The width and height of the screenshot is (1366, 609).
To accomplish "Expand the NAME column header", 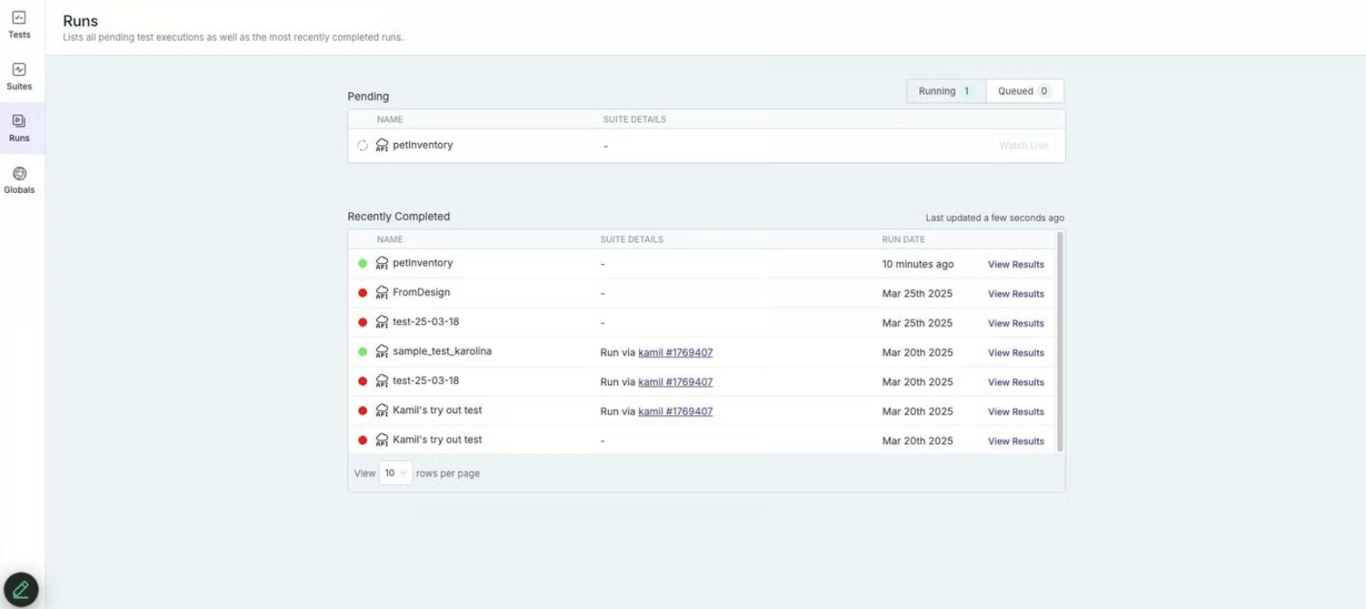I will pos(389,239).
